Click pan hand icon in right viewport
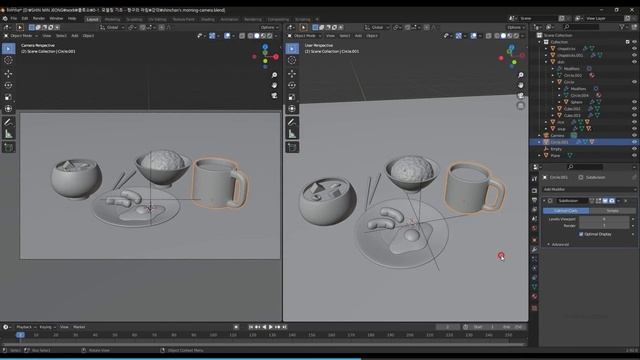This screenshot has width=640, height=360. tap(521, 85)
